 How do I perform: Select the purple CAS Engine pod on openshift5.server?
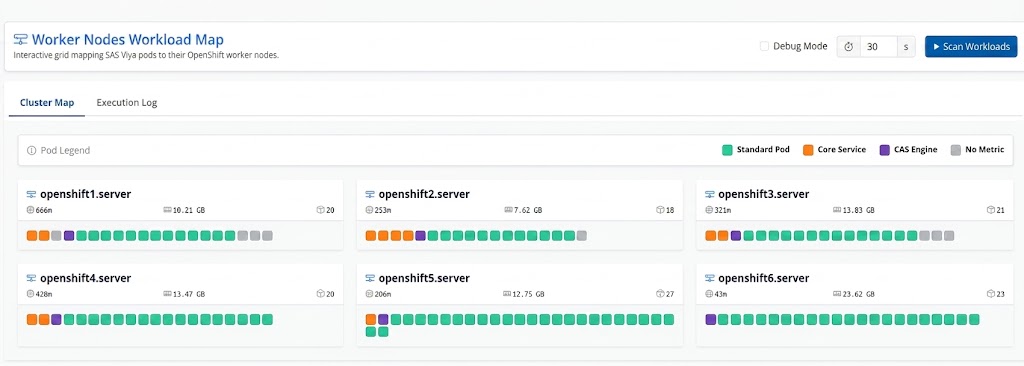pyautogui.click(x=383, y=320)
